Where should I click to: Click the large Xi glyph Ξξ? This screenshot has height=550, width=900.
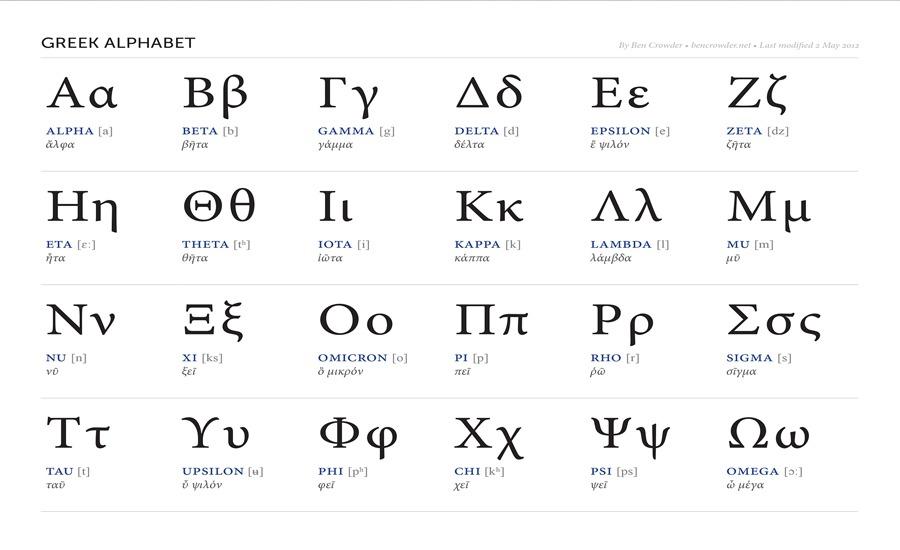[x=213, y=321]
